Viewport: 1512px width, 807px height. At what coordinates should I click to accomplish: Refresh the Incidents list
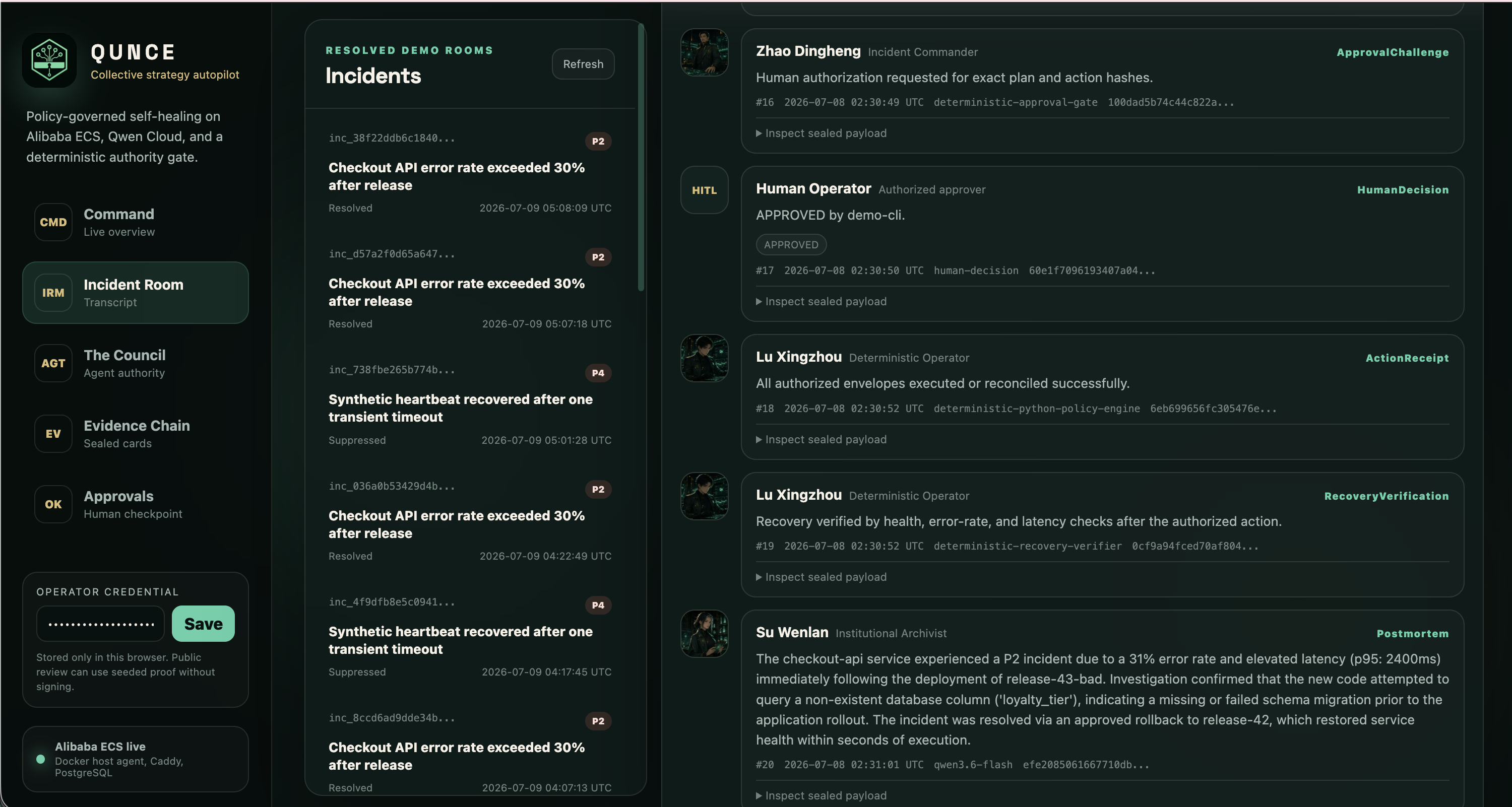(583, 64)
